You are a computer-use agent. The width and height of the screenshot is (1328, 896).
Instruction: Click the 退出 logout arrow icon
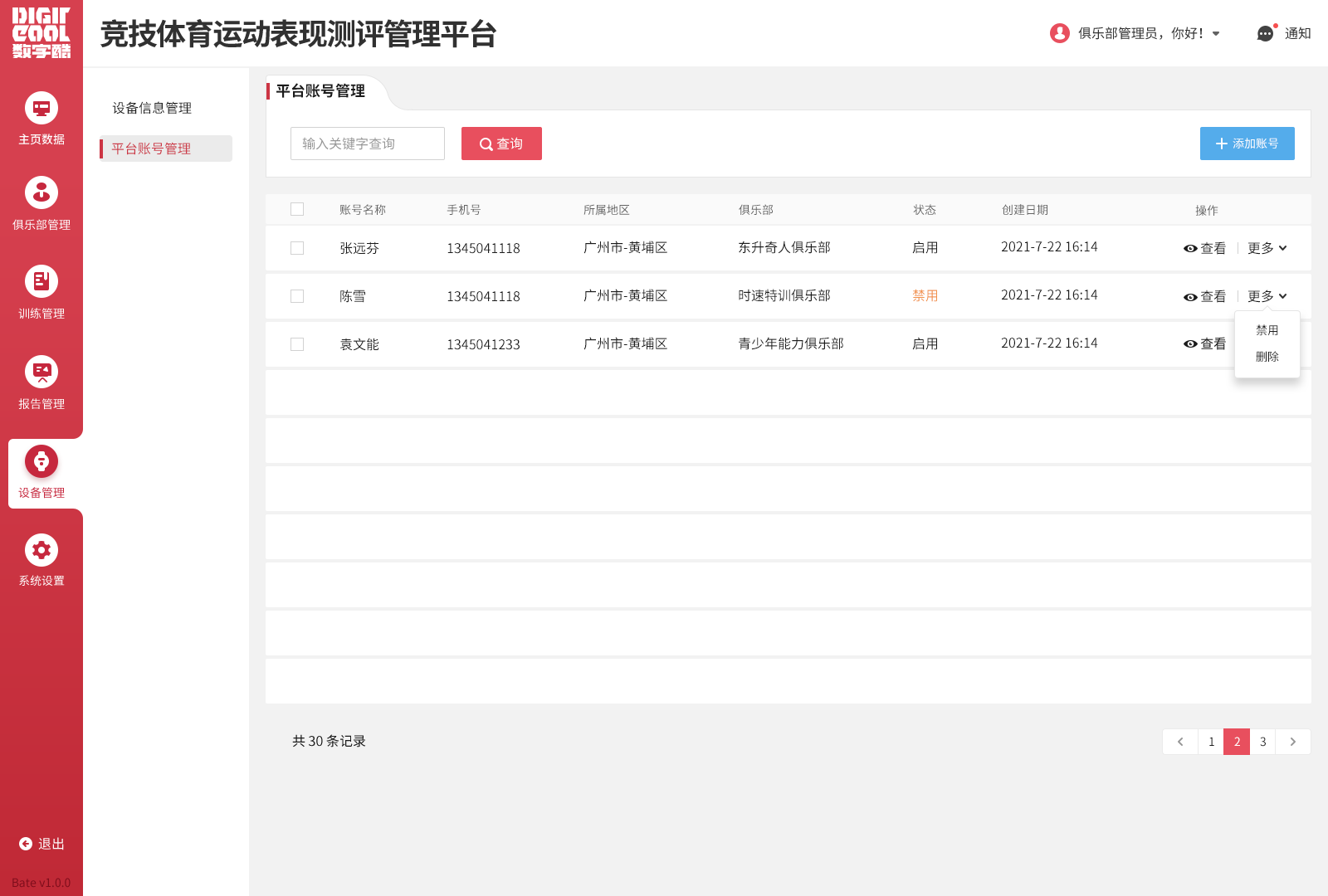point(26,844)
